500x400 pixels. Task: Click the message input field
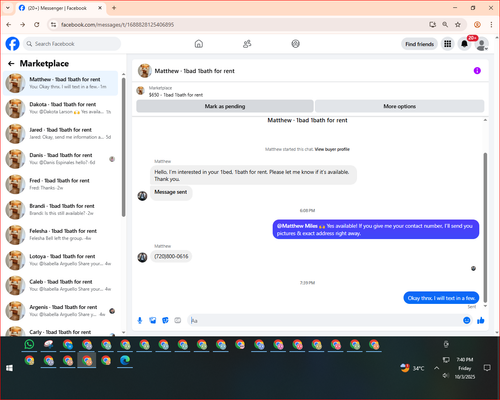click(x=325, y=320)
